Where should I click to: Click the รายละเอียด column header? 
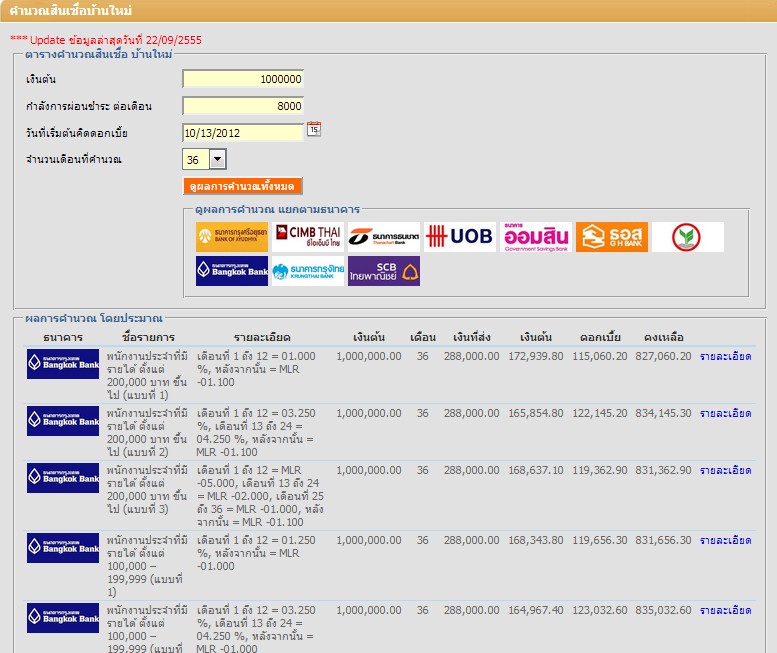click(x=262, y=337)
